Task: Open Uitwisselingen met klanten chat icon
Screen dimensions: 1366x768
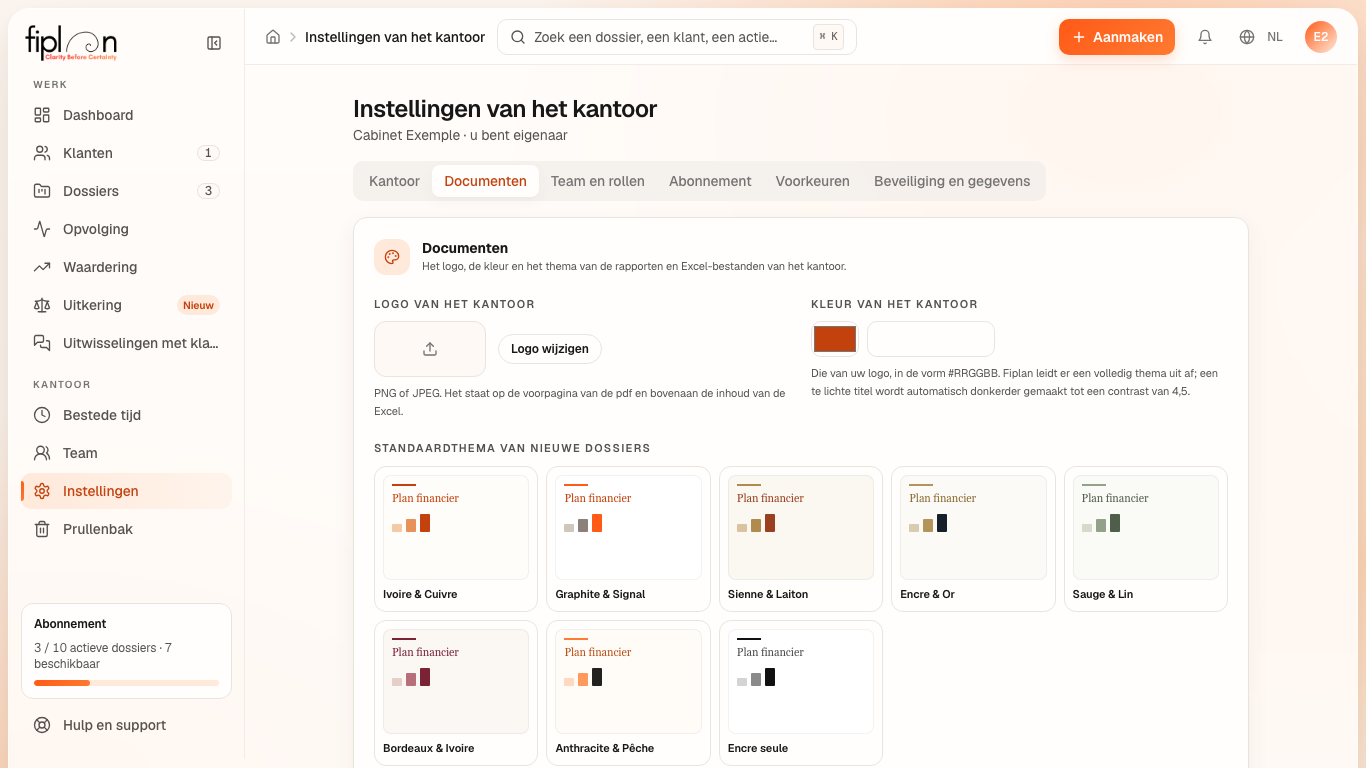Action: (x=42, y=343)
